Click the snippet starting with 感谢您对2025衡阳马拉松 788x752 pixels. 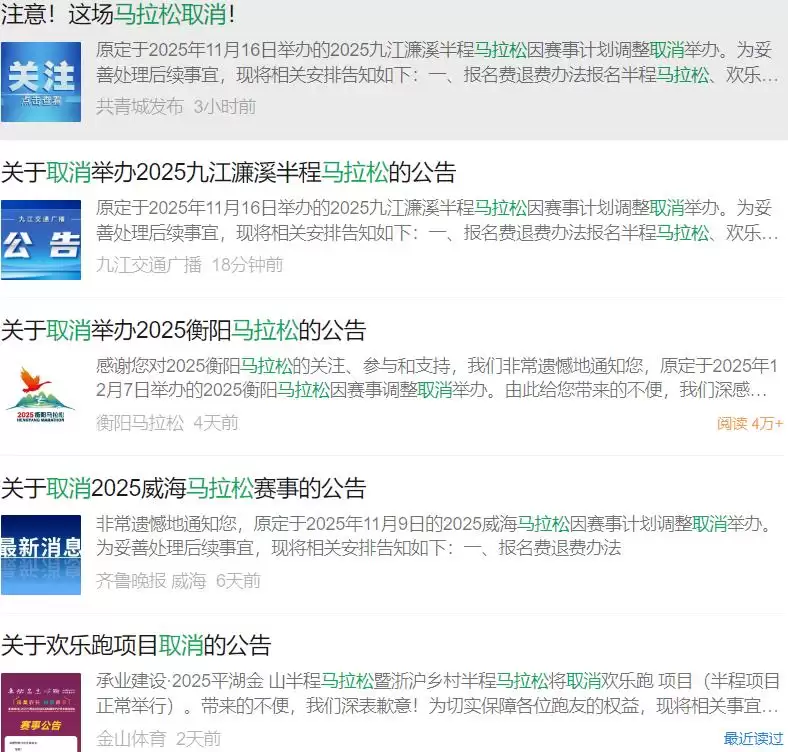tap(437, 378)
